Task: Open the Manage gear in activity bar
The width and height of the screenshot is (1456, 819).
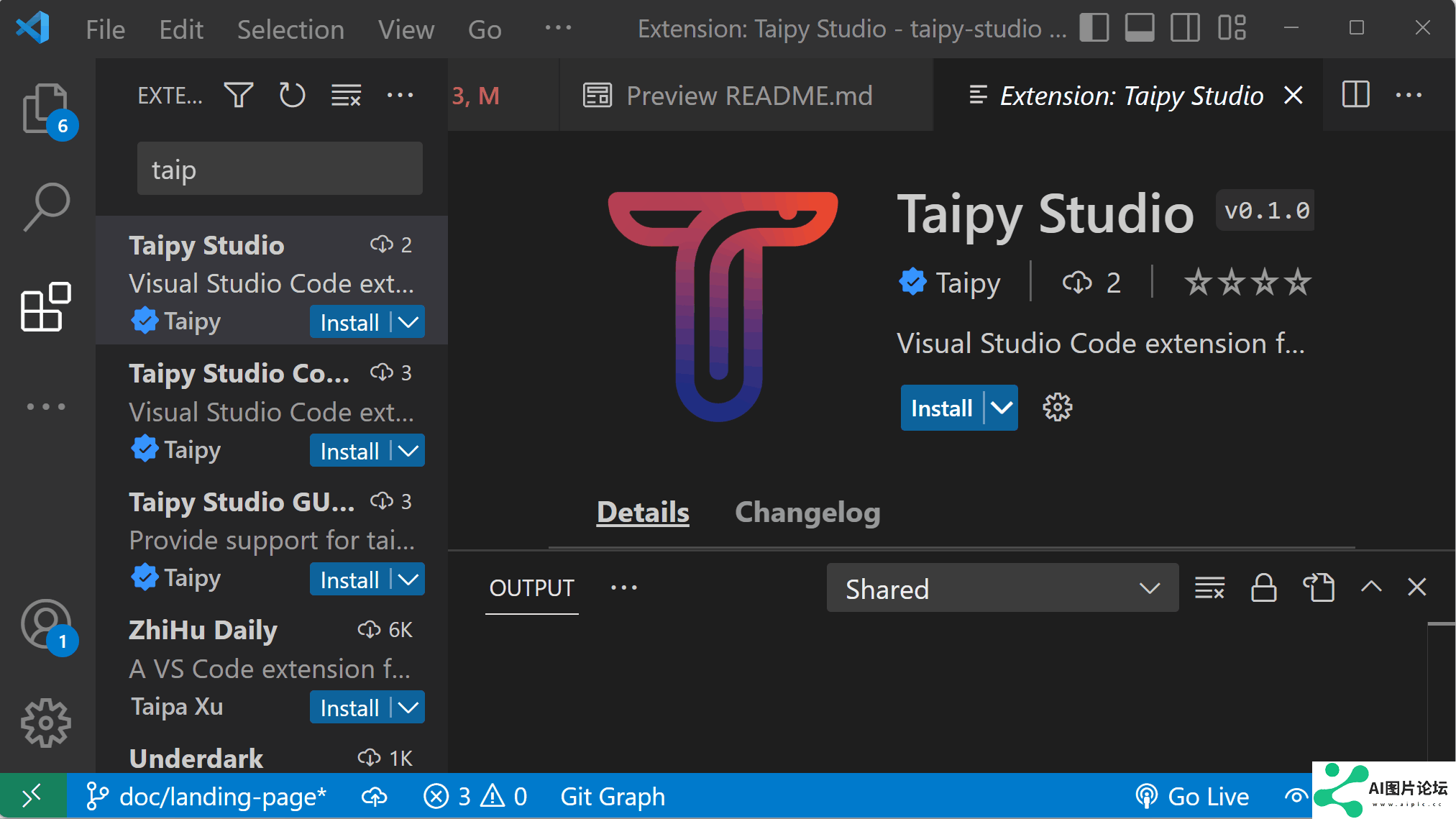Action: [x=46, y=723]
